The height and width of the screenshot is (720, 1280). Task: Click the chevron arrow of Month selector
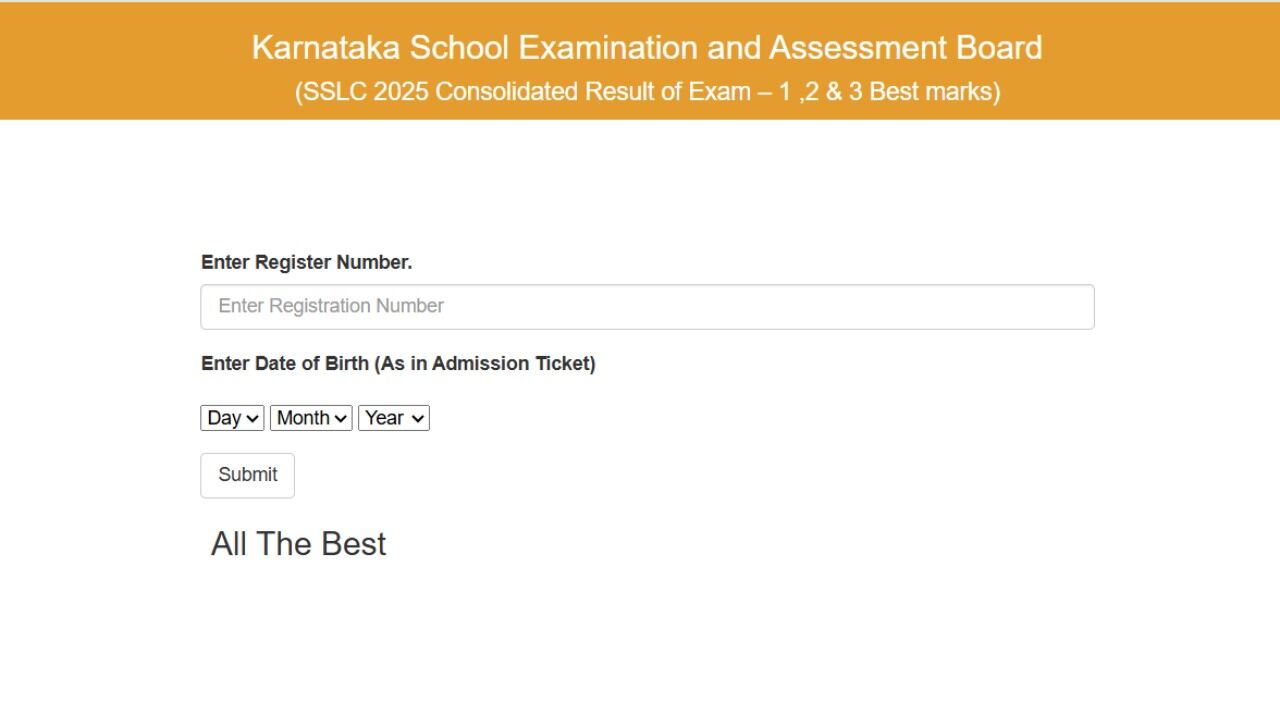341,419
